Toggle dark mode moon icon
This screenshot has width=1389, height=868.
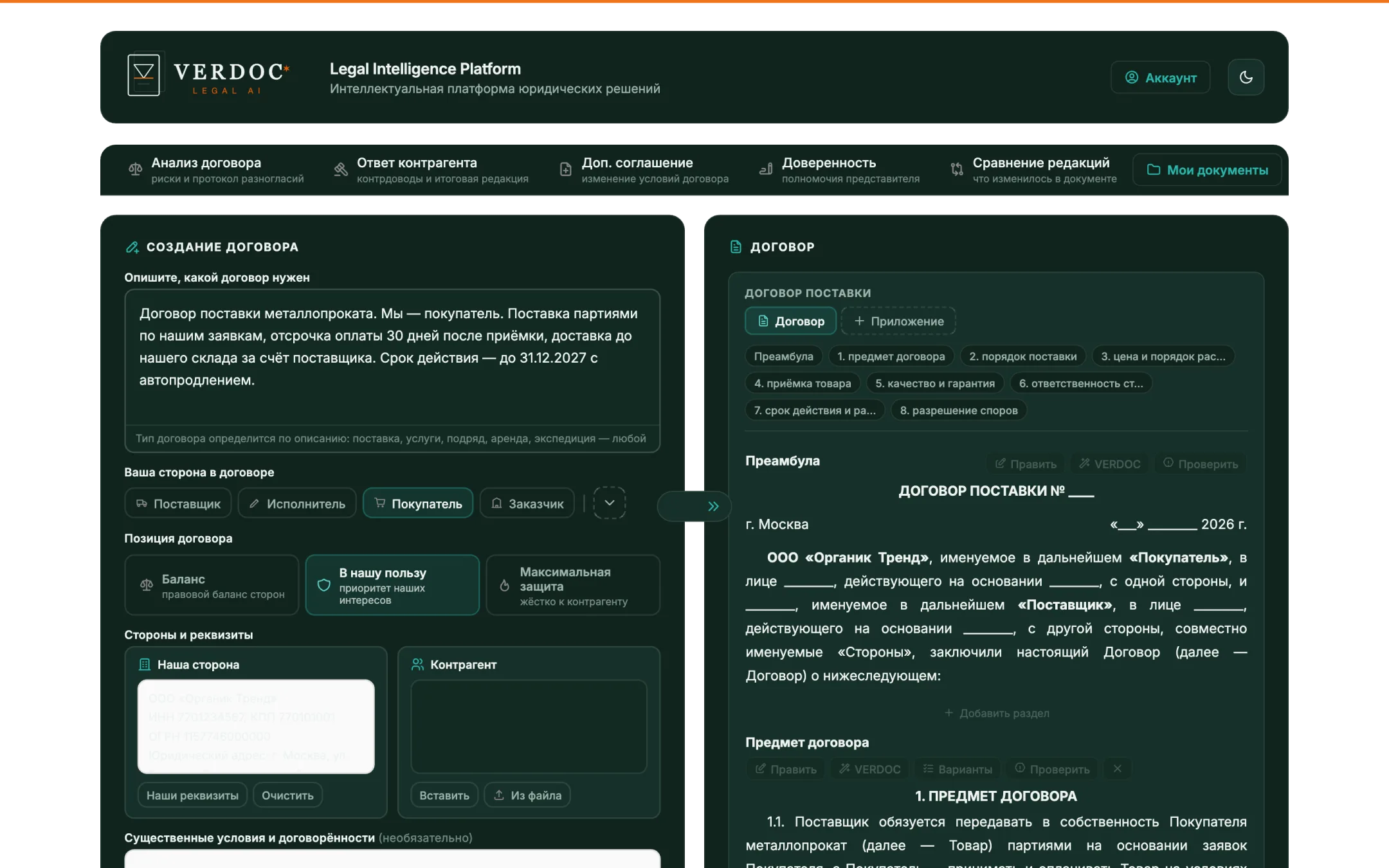(1246, 77)
